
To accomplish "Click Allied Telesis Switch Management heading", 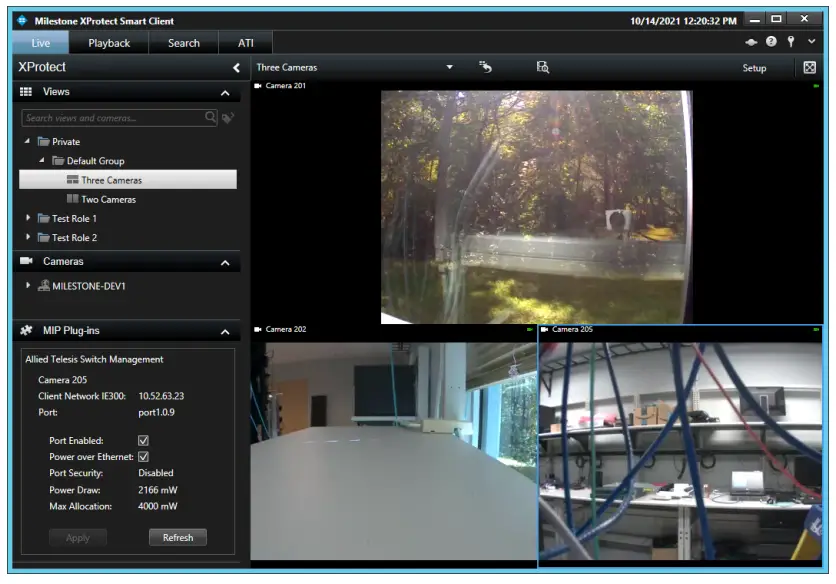I will click(94, 359).
